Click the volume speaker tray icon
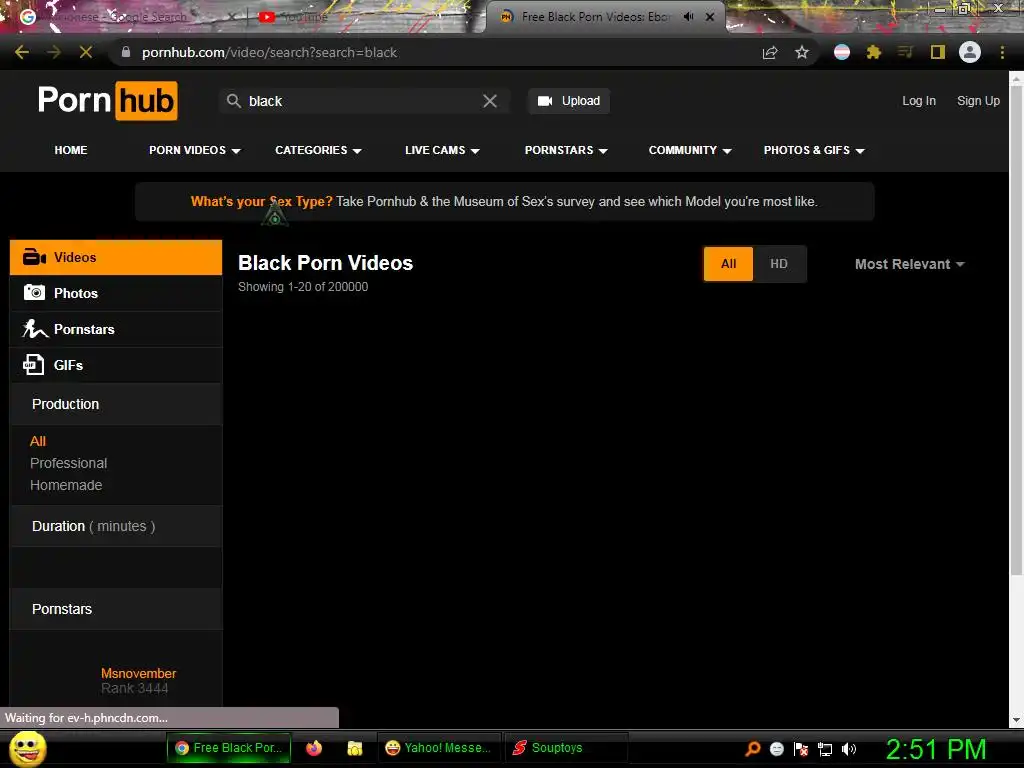1024x768 pixels. point(849,749)
